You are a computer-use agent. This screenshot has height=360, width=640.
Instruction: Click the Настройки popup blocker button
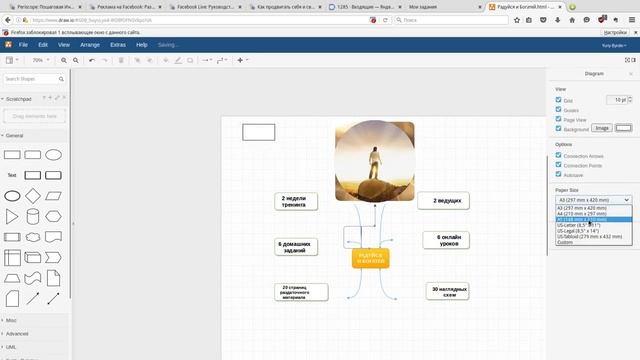pos(615,32)
